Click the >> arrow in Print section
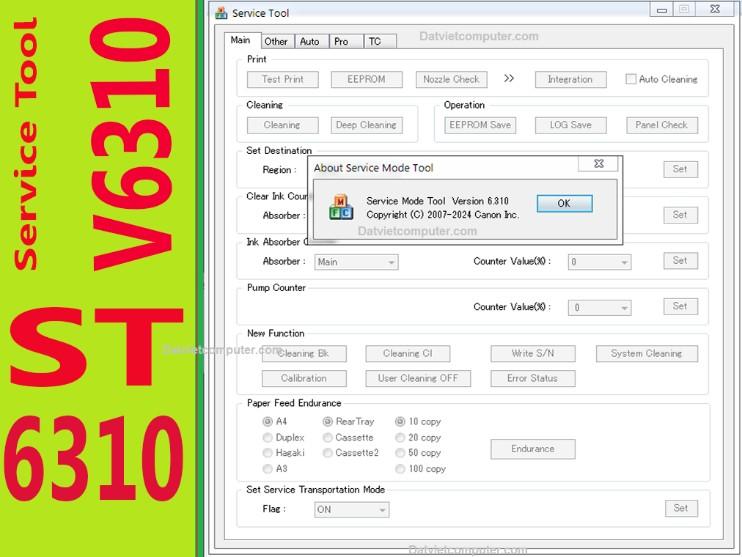Screen dimensions: 742x557 509,78
